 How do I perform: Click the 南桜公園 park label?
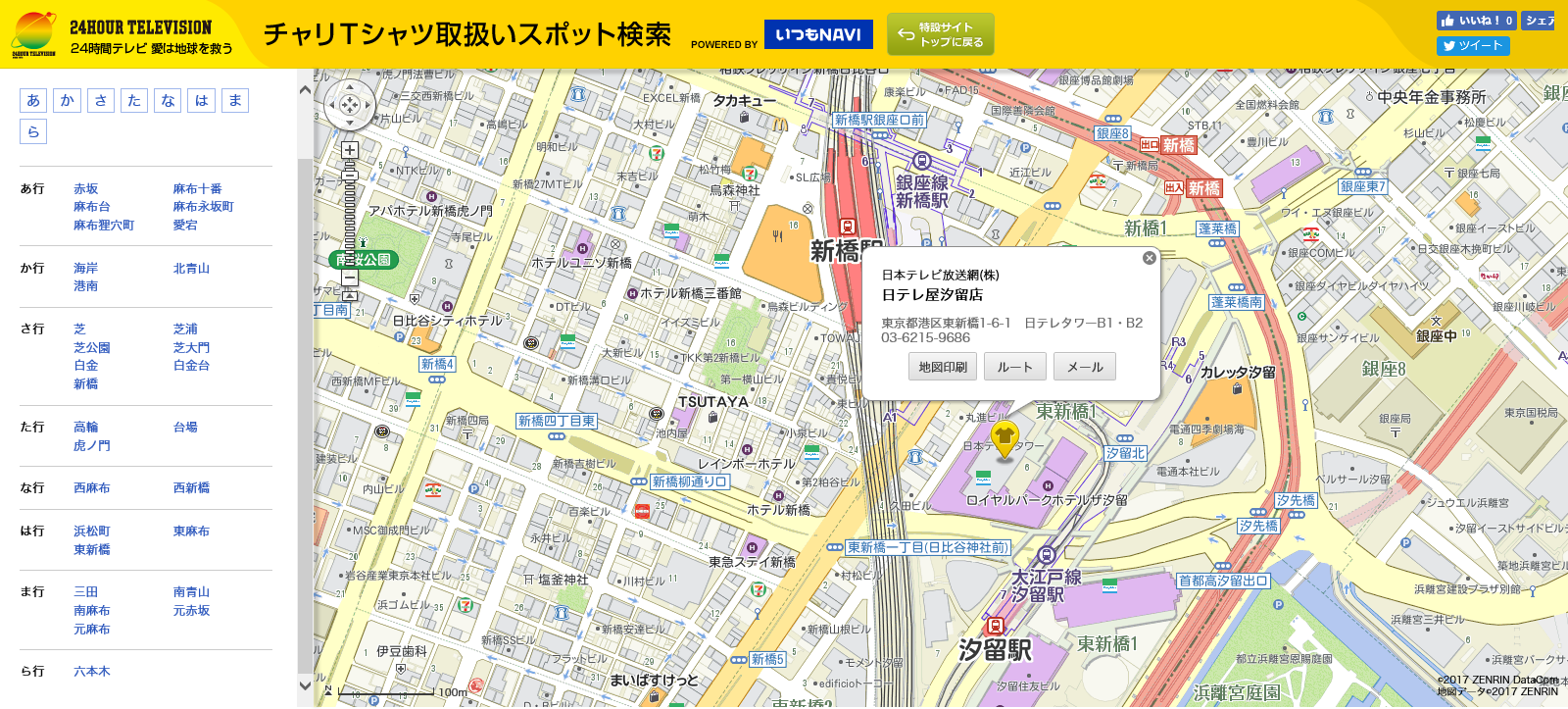click(363, 260)
